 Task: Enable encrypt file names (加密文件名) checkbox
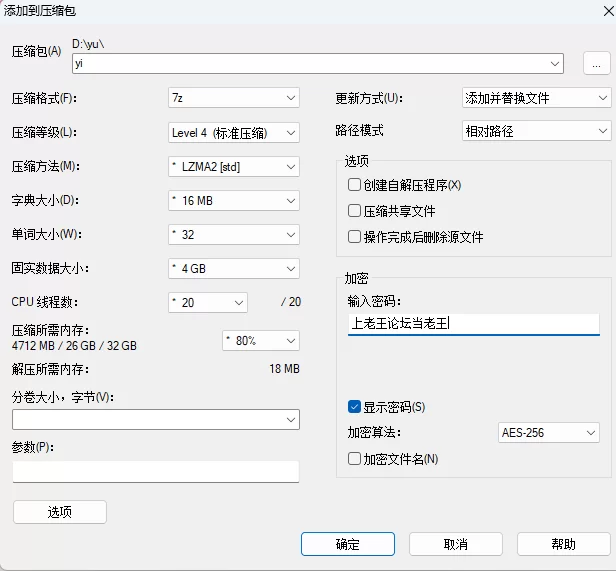354,459
